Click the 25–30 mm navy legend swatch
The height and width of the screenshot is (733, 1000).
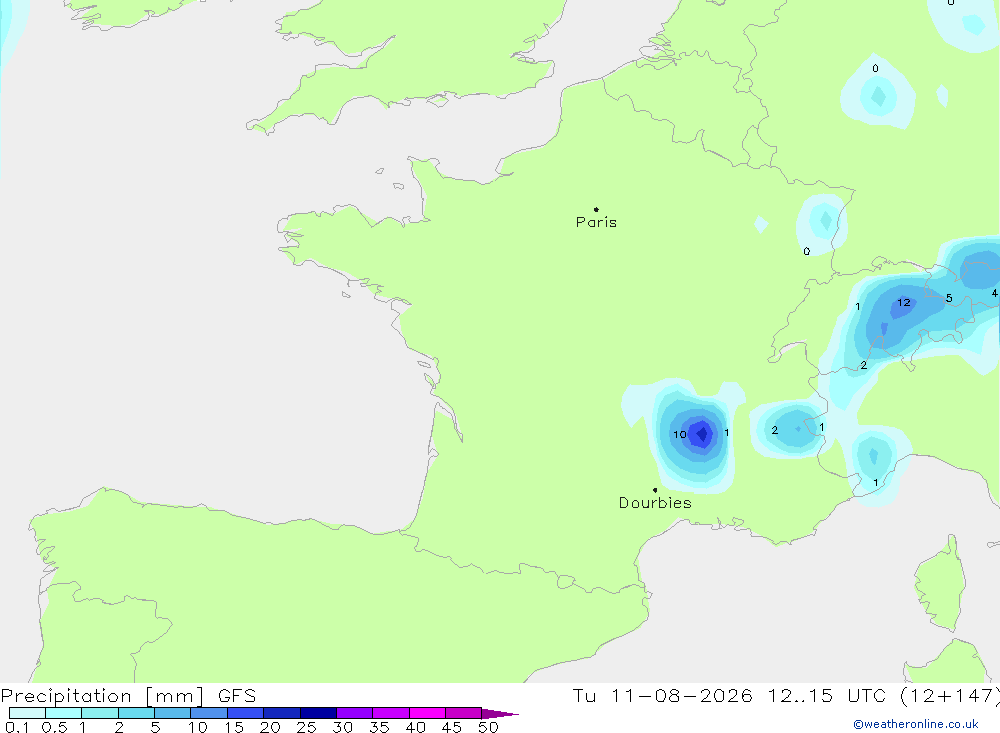click(x=318, y=713)
